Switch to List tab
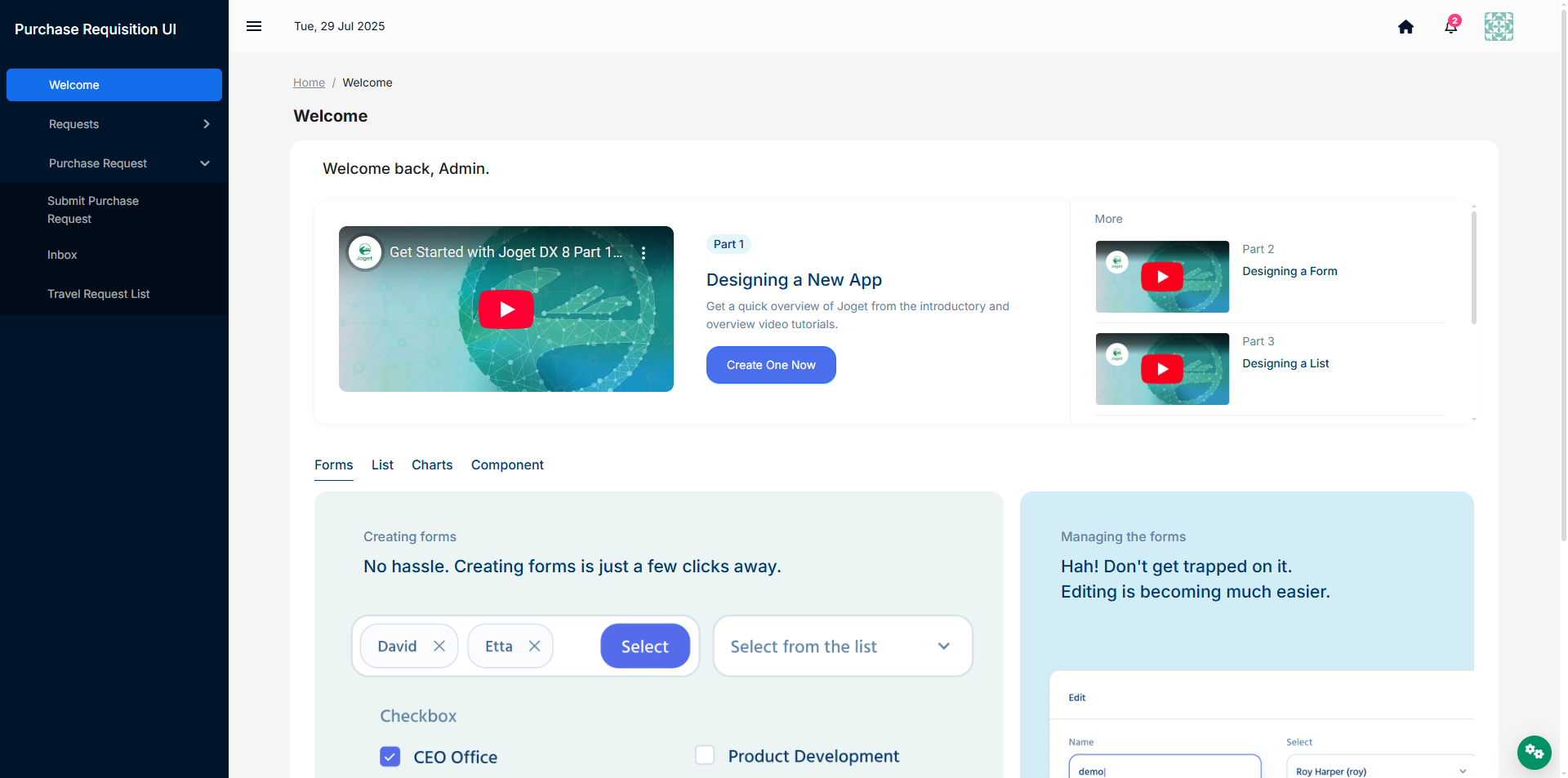 (382, 465)
